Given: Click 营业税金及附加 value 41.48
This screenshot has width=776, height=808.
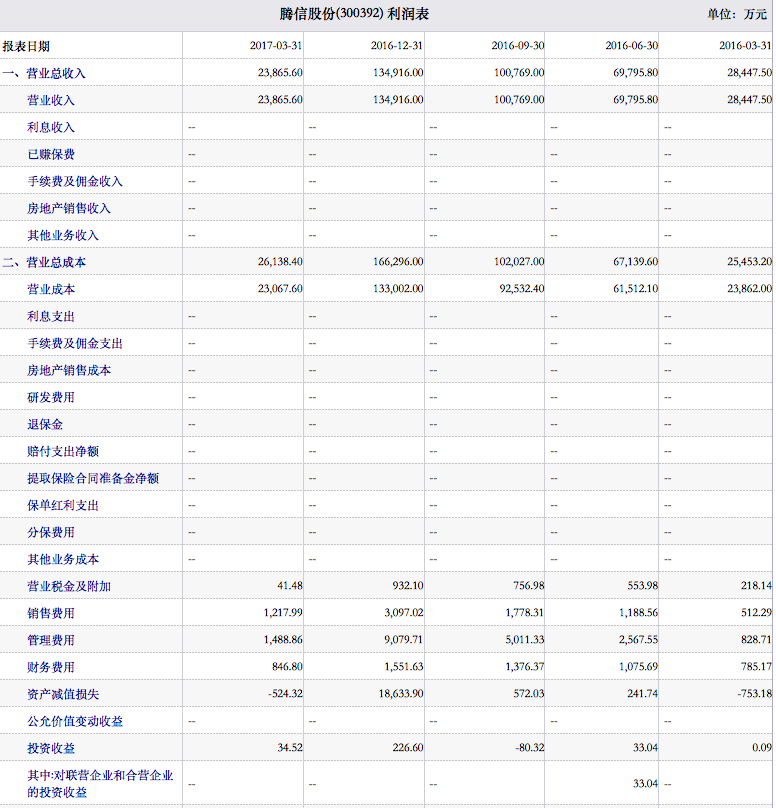Looking at the screenshot, I should pos(290,586).
